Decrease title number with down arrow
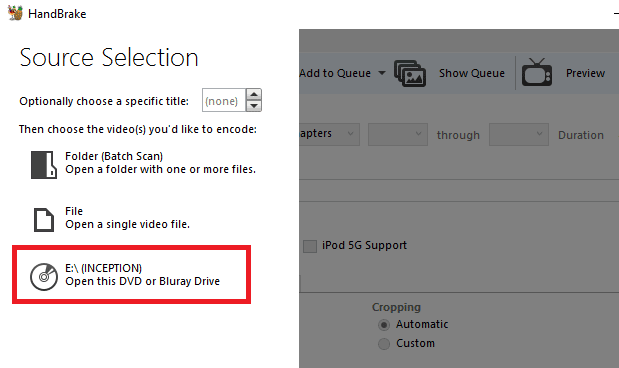This screenshot has width=619, height=368. [254, 106]
